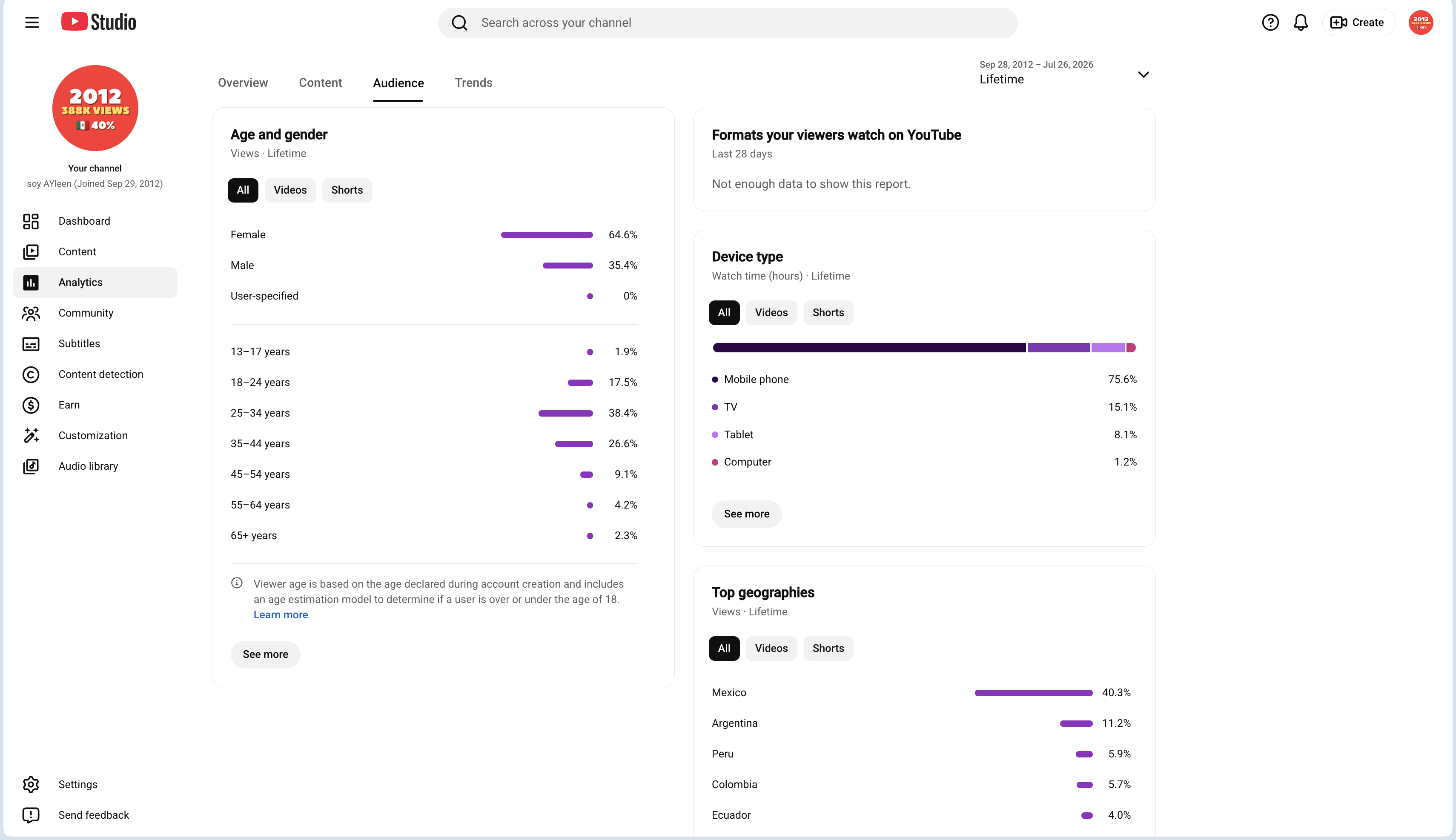The width and height of the screenshot is (1456, 840).
Task: Click the Community people icon
Action: tap(31, 313)
